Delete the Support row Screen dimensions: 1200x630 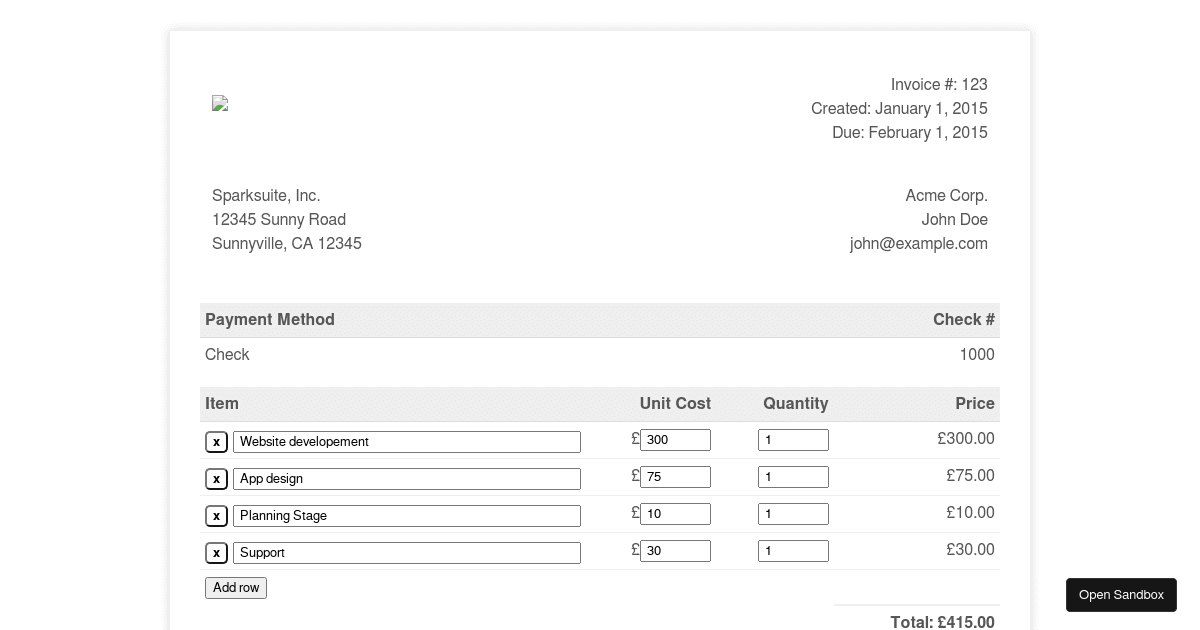[216, 552]
